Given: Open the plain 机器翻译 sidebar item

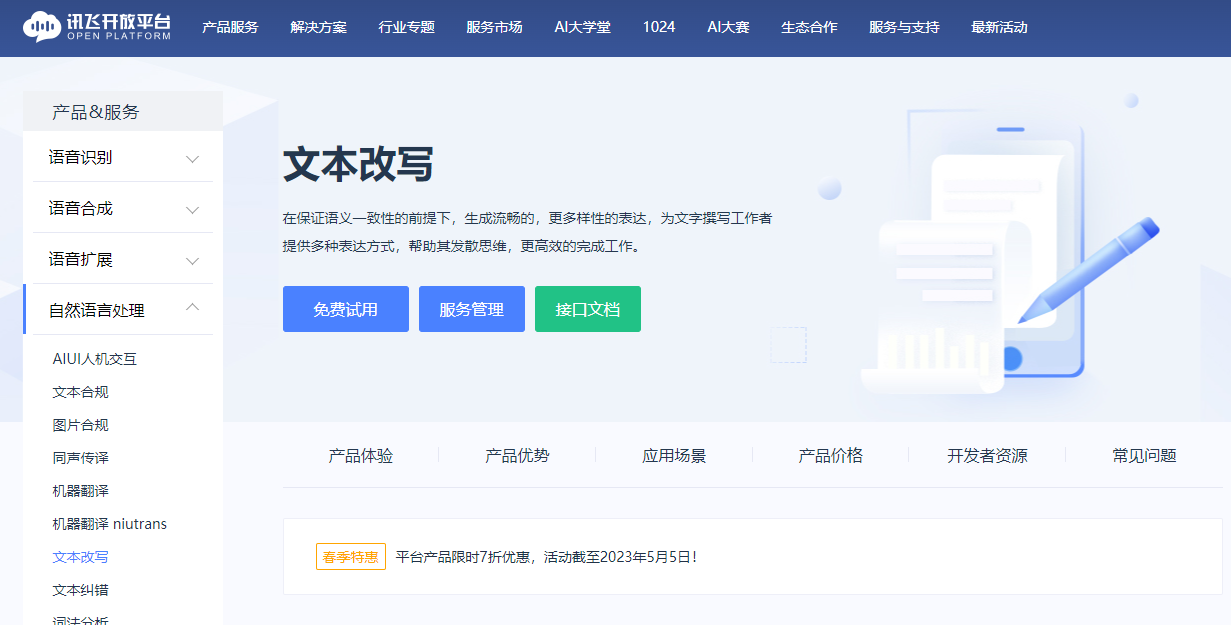Looking at the screenshot, I should tap(80, 491).
